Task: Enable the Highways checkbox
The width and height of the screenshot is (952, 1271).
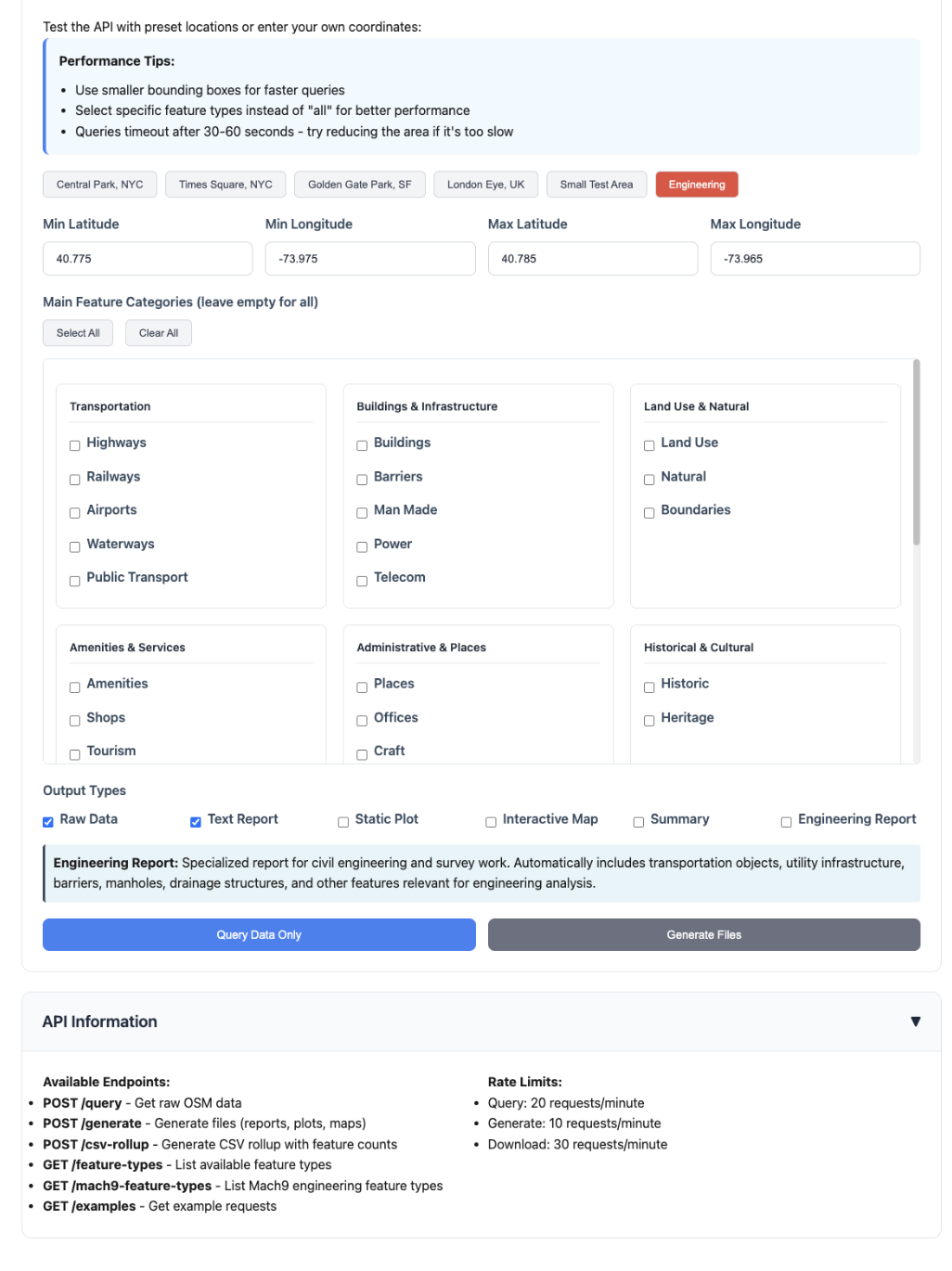Action: (x=75, y=445)
